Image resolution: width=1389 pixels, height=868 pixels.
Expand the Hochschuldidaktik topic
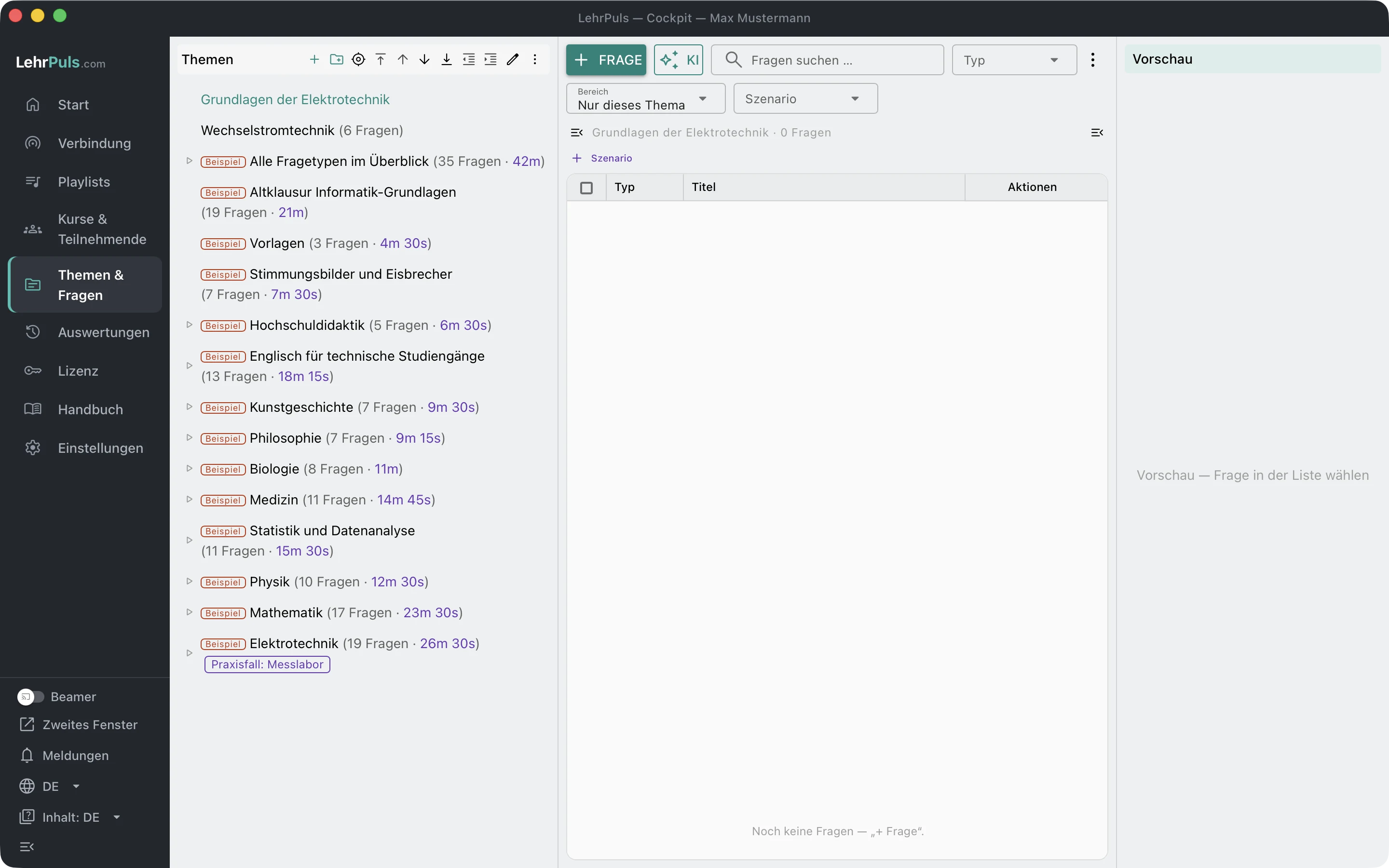[x=189, y=325]
